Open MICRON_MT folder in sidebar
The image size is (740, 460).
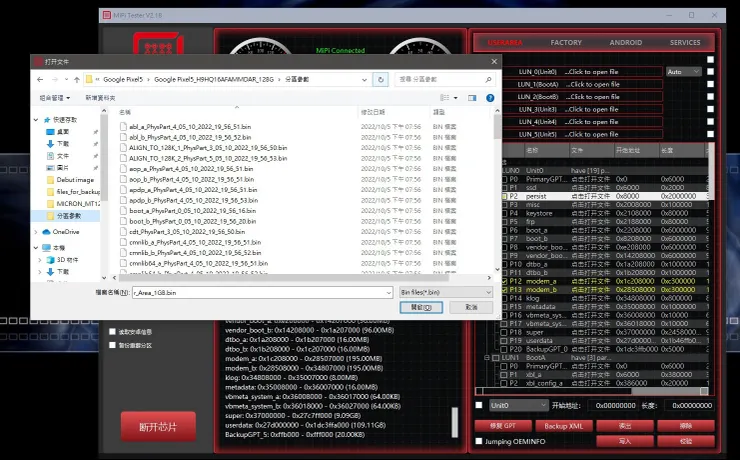[73, 204]
